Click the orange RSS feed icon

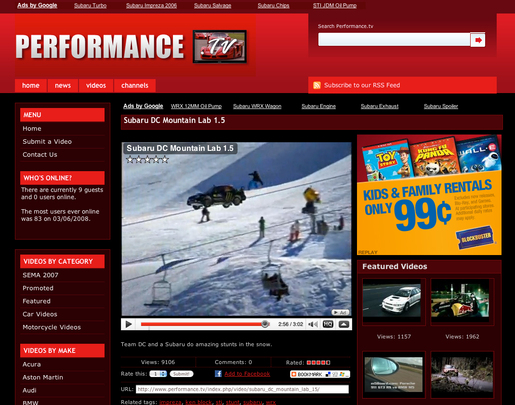[x=317, y=85]
